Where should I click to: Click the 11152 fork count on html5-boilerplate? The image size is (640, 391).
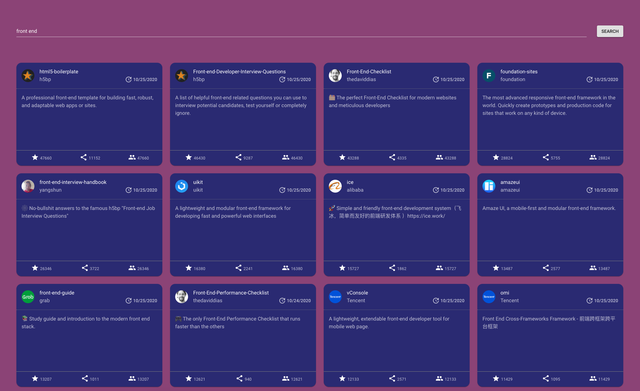(94, 158)
